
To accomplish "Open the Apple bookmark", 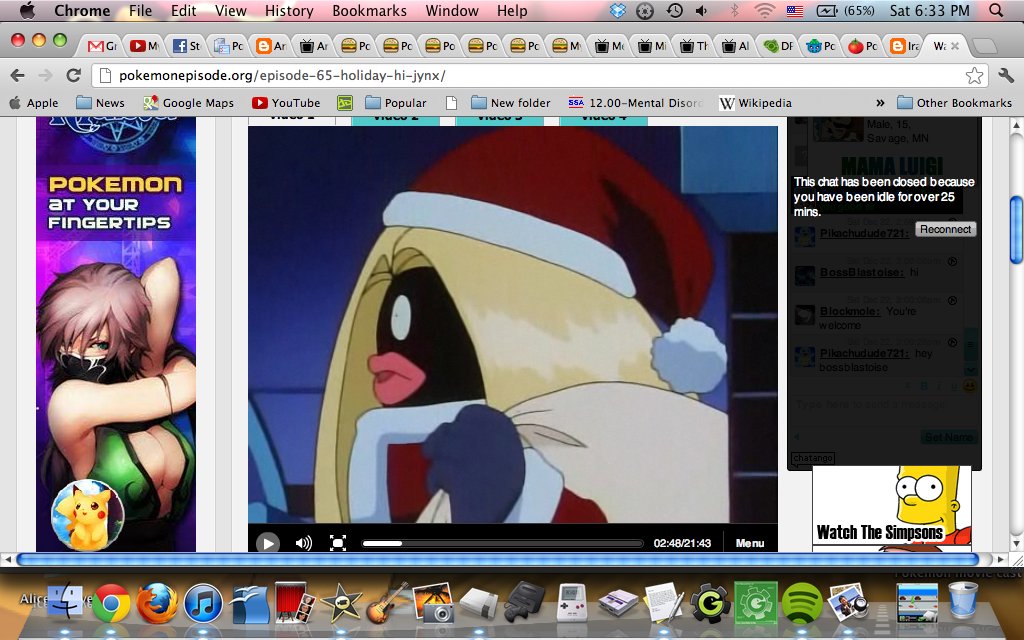I will click(x=34, y=103).
